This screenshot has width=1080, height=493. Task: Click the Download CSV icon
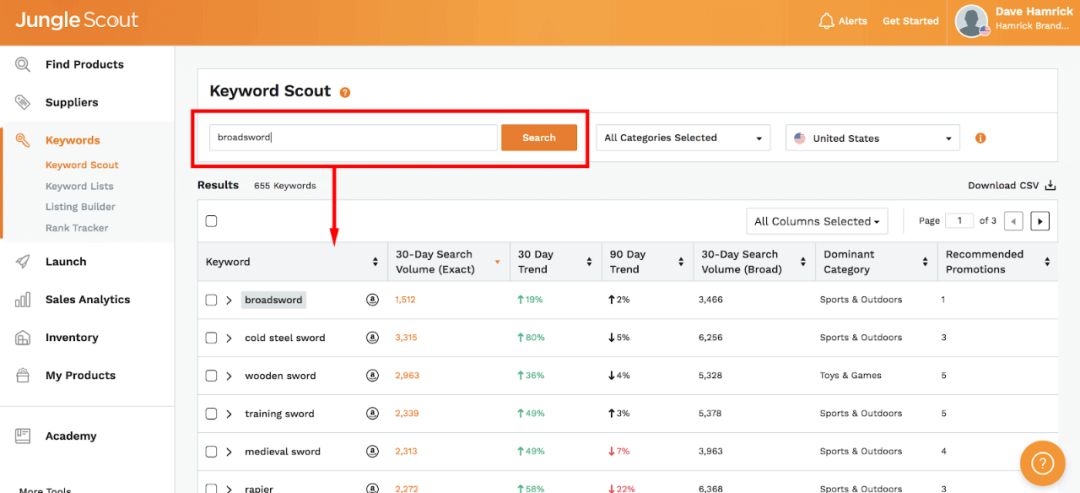(1050, 185)
